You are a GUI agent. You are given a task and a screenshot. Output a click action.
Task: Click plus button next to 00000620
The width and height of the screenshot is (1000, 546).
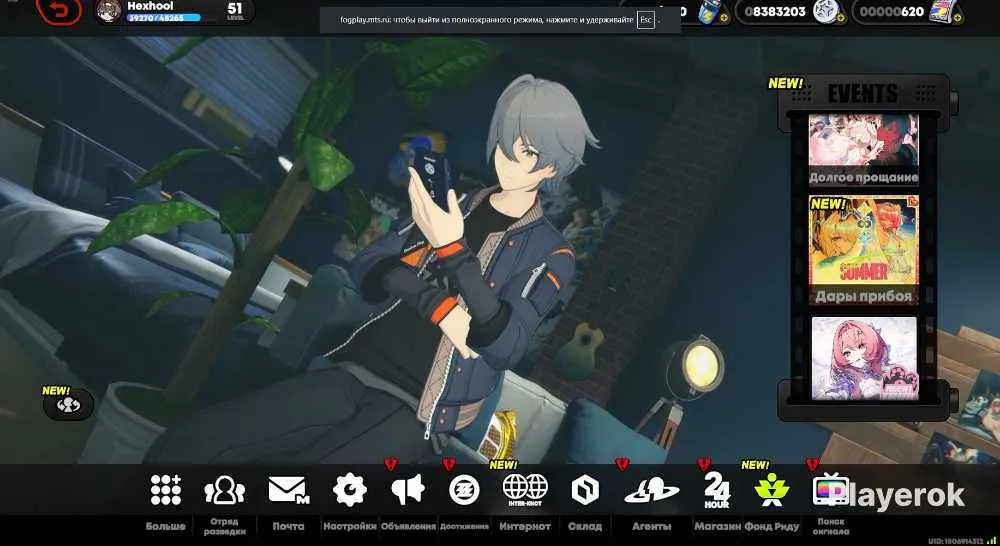[956, 18]
